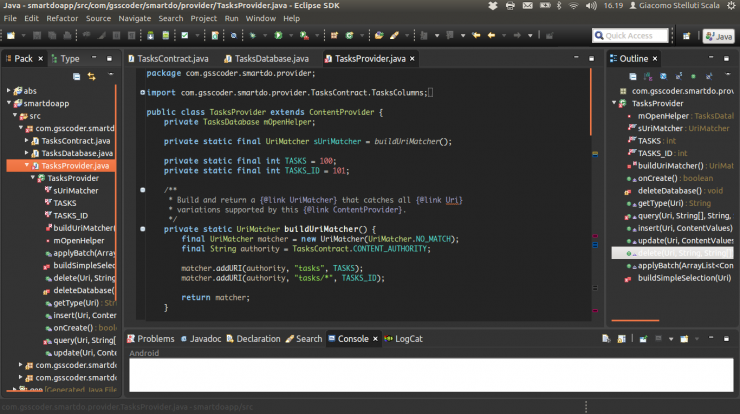Click Collapse All in Package Explorer
This screenshot has width=740, height=414.
[x=76, y=76]
